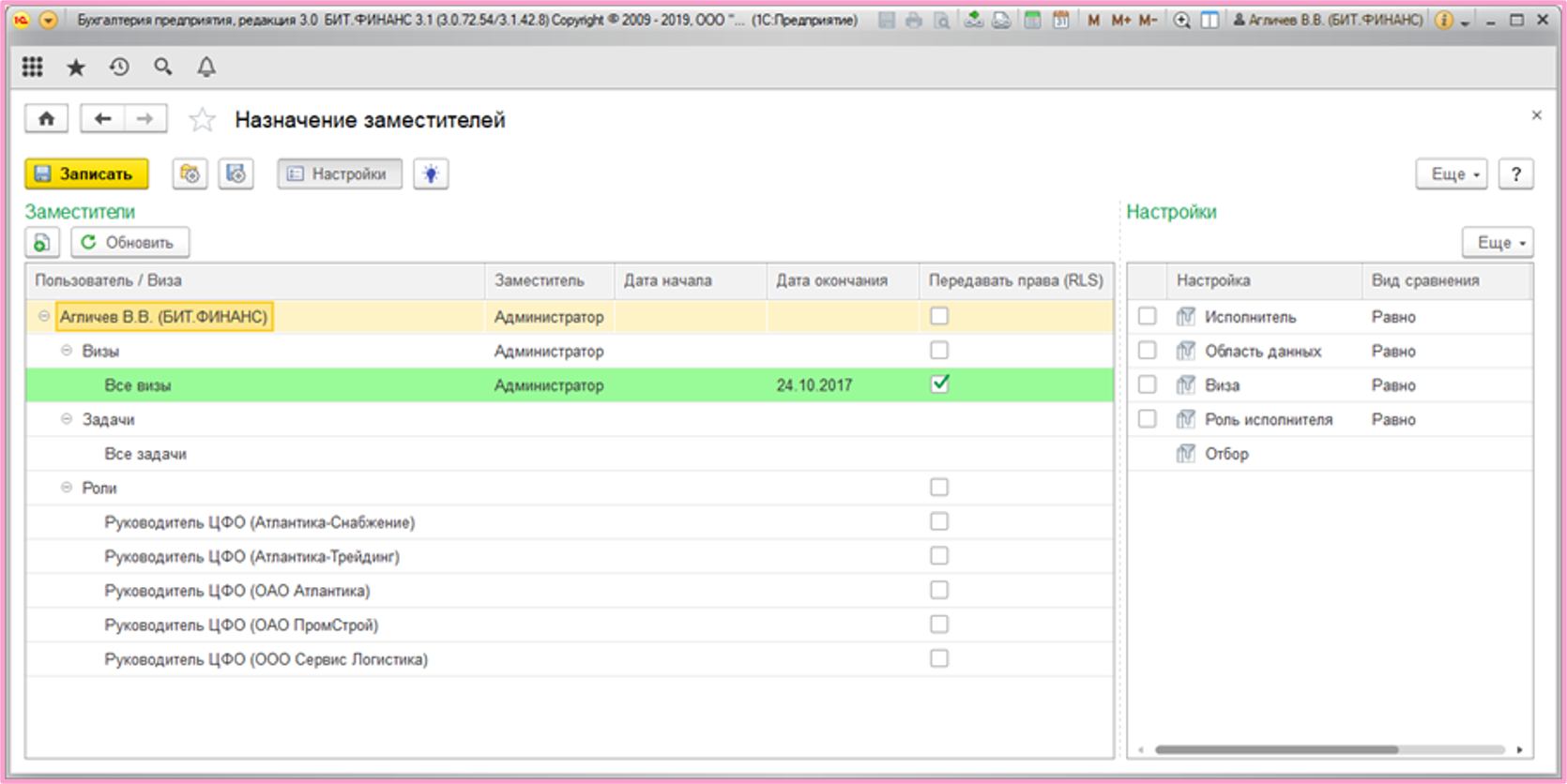Collapse the Агличев В.В. tree node
The image size is (1567, 784).
tap(44, 317)
